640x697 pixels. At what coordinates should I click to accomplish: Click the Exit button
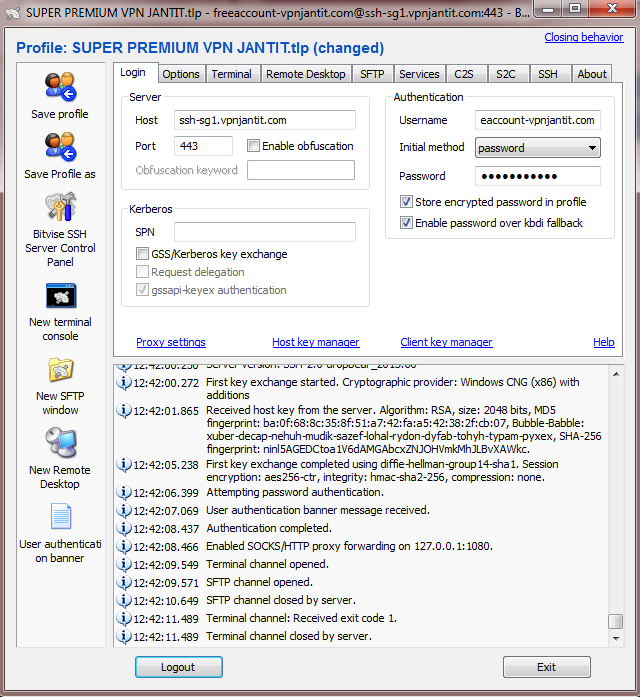pos(547,667)
